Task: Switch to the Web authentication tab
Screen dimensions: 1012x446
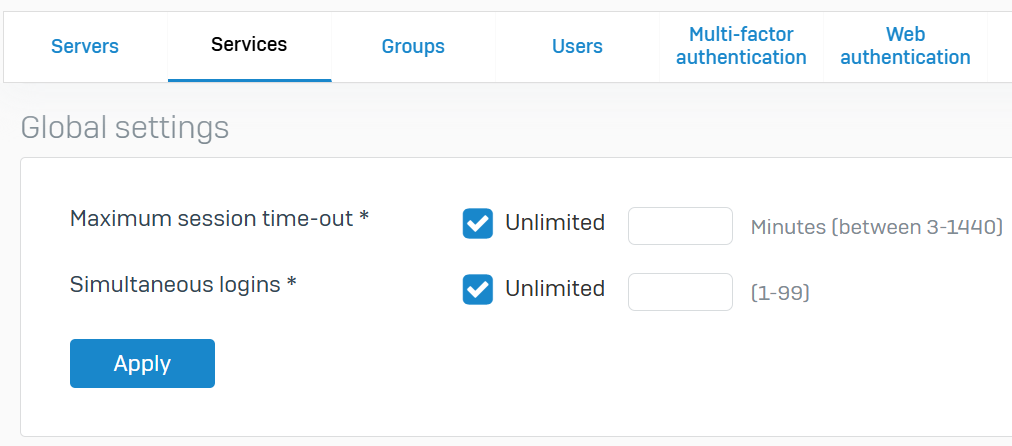Action: [905, 46]
